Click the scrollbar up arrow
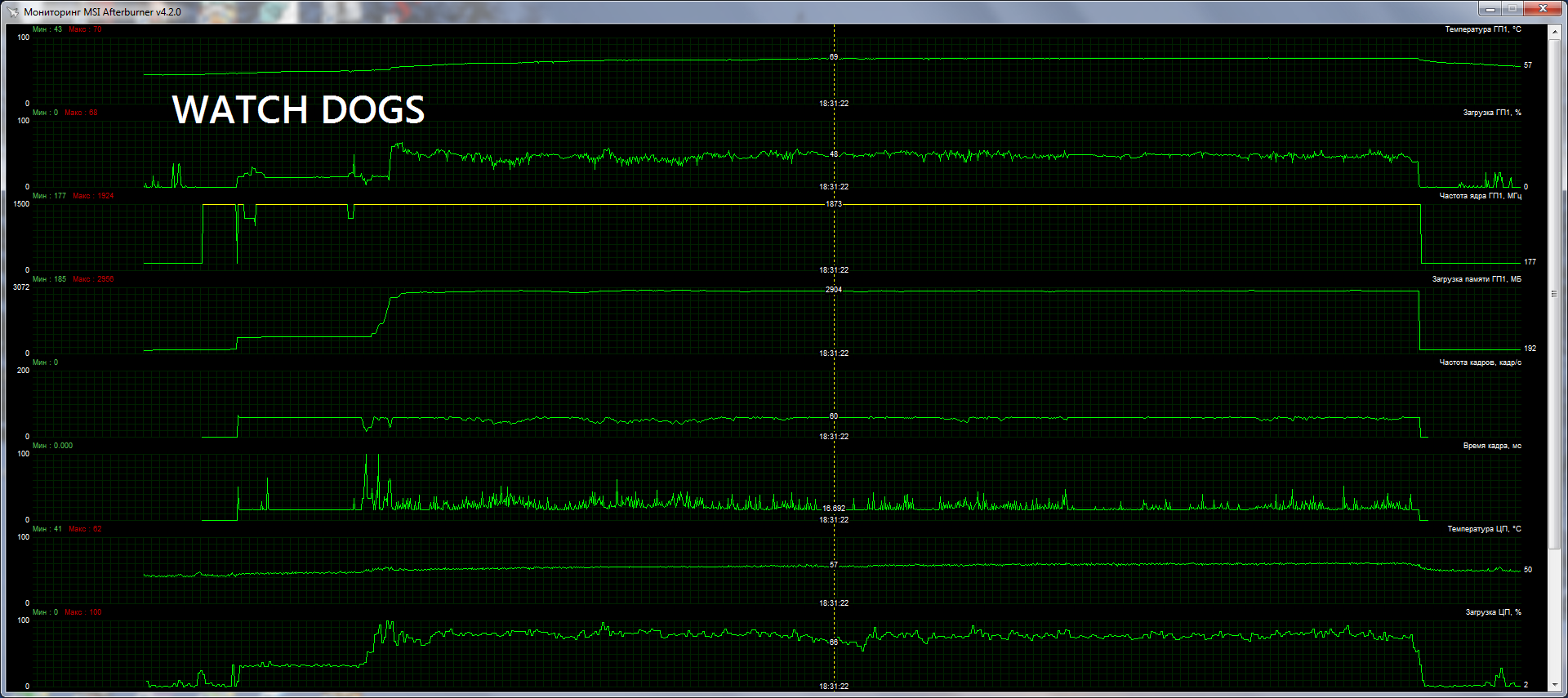 click(x=1555, y=31)
